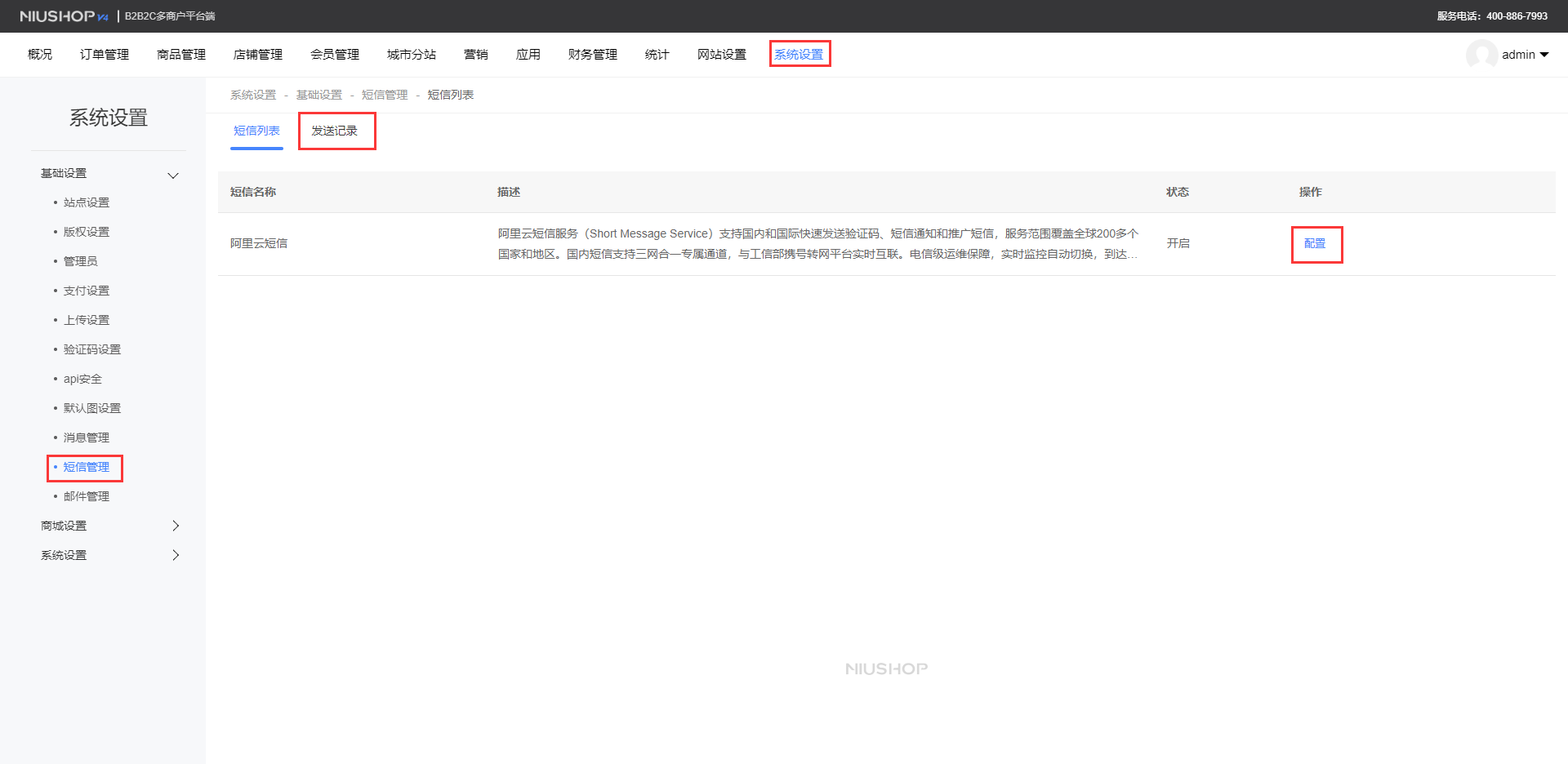Click the 服务电话 400-886-7993 text

[x=1492, y=16]
